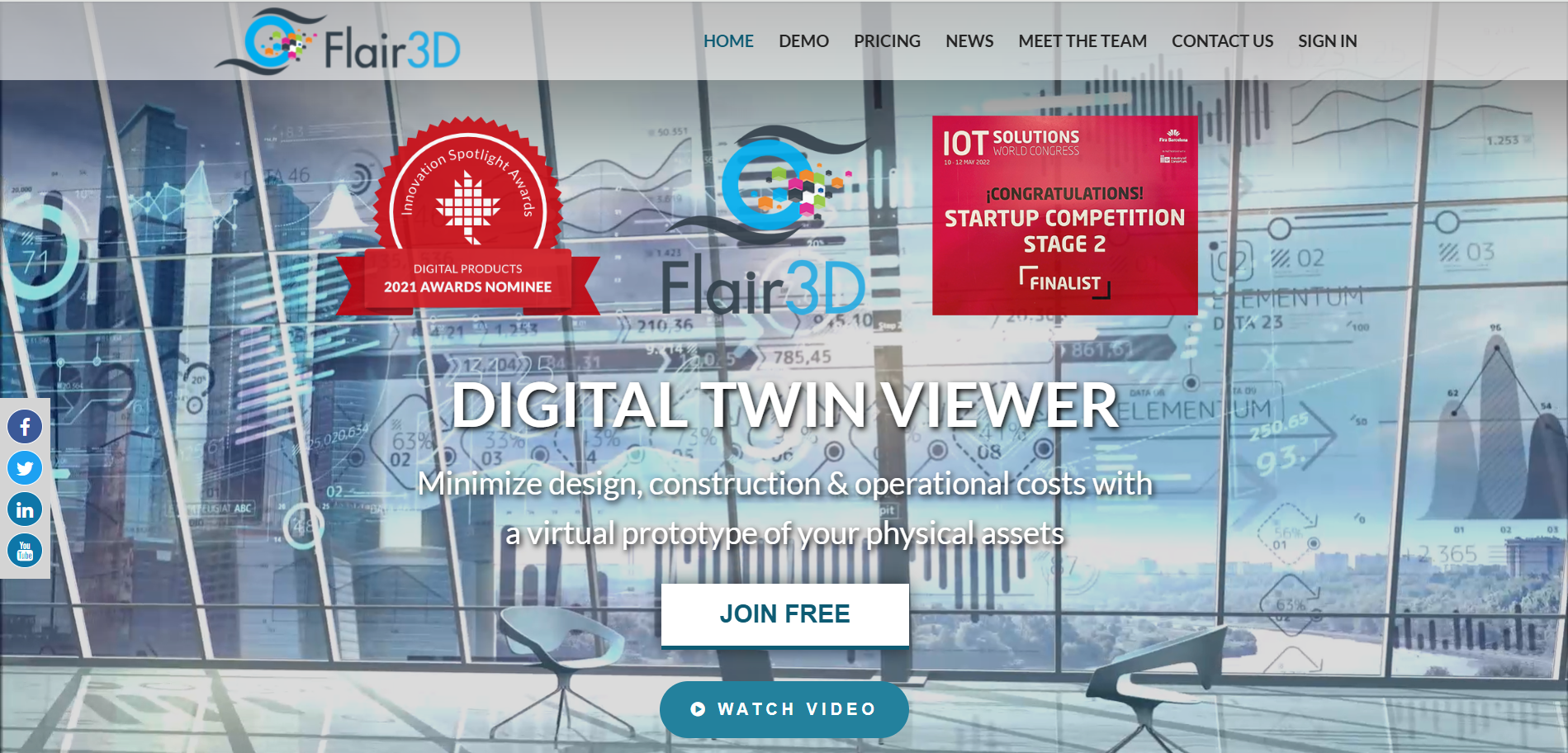Click the 'Minimize design, construction' tagline text
This screenshot has width=1568, height=753.
[x=784, y=509]
